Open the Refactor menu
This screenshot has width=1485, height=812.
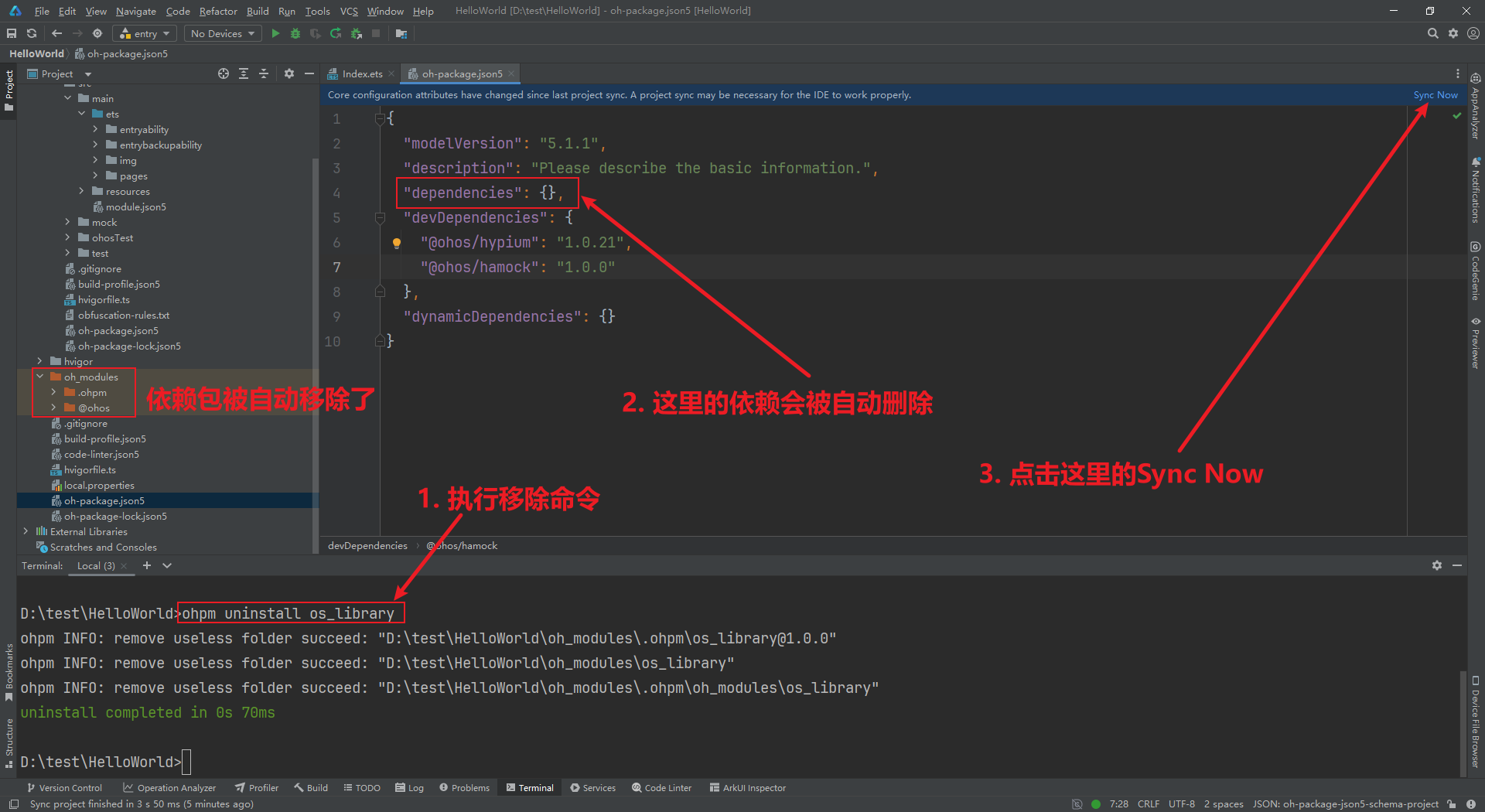(218, 11)
